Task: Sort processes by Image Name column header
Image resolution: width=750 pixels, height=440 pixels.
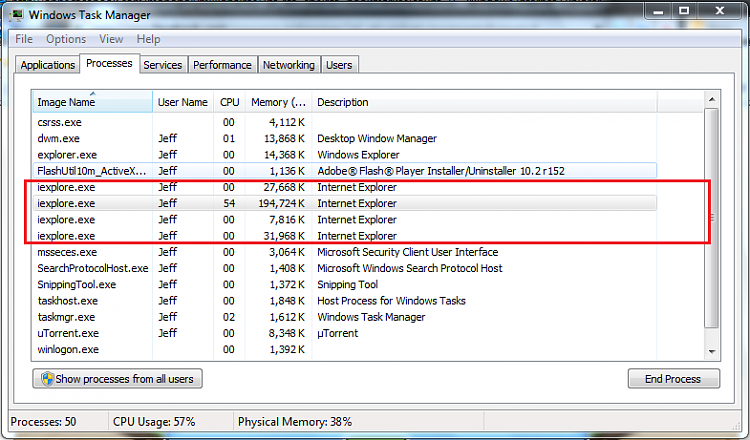Action: [x=93, y=102]
